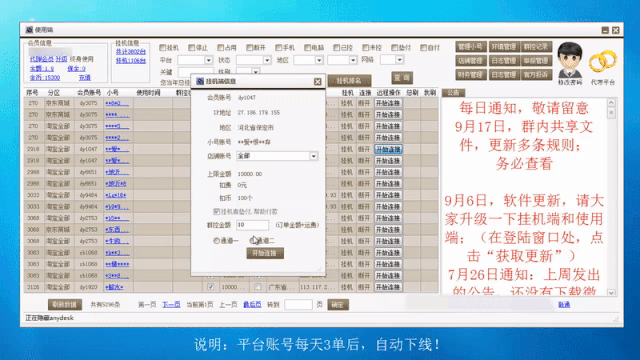This screenshot has width=640, height=360.
Task: Click the IP address 27.186.179.155
Action: [x=258, y=113]
